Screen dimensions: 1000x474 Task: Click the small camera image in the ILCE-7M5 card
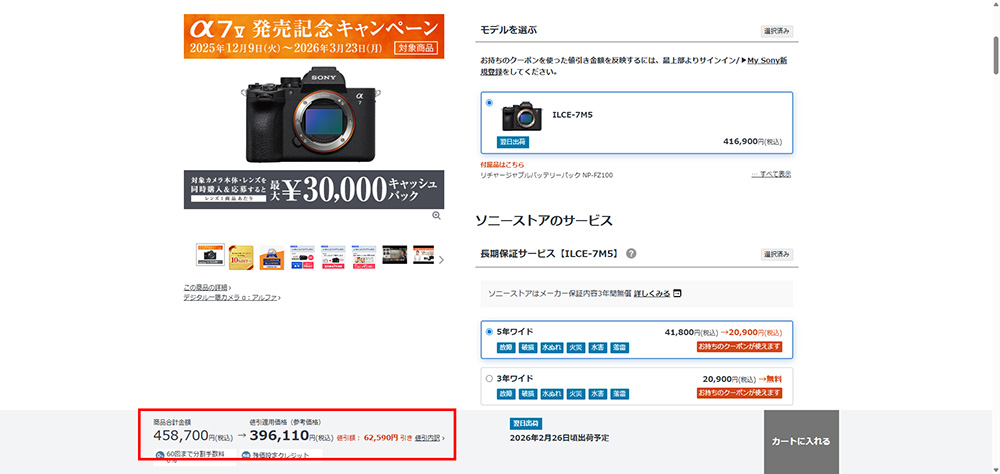(522, 116)
